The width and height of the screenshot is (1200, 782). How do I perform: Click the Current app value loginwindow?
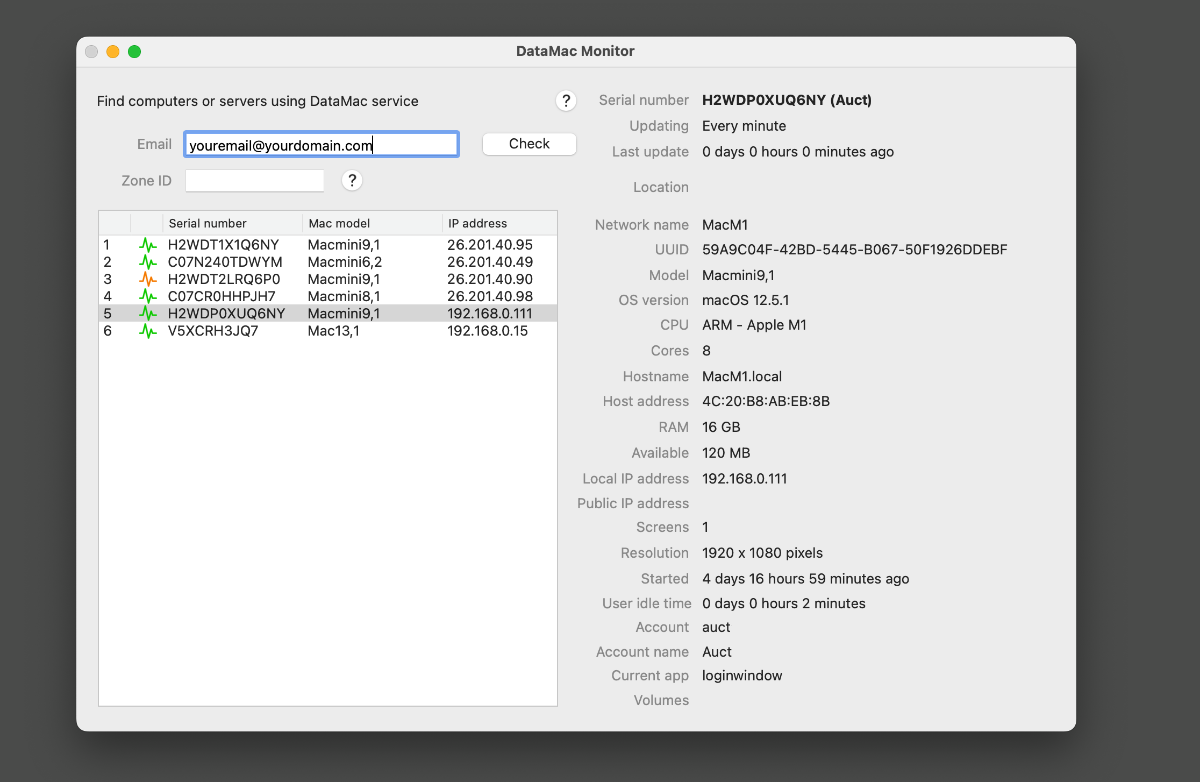(742, 676)
